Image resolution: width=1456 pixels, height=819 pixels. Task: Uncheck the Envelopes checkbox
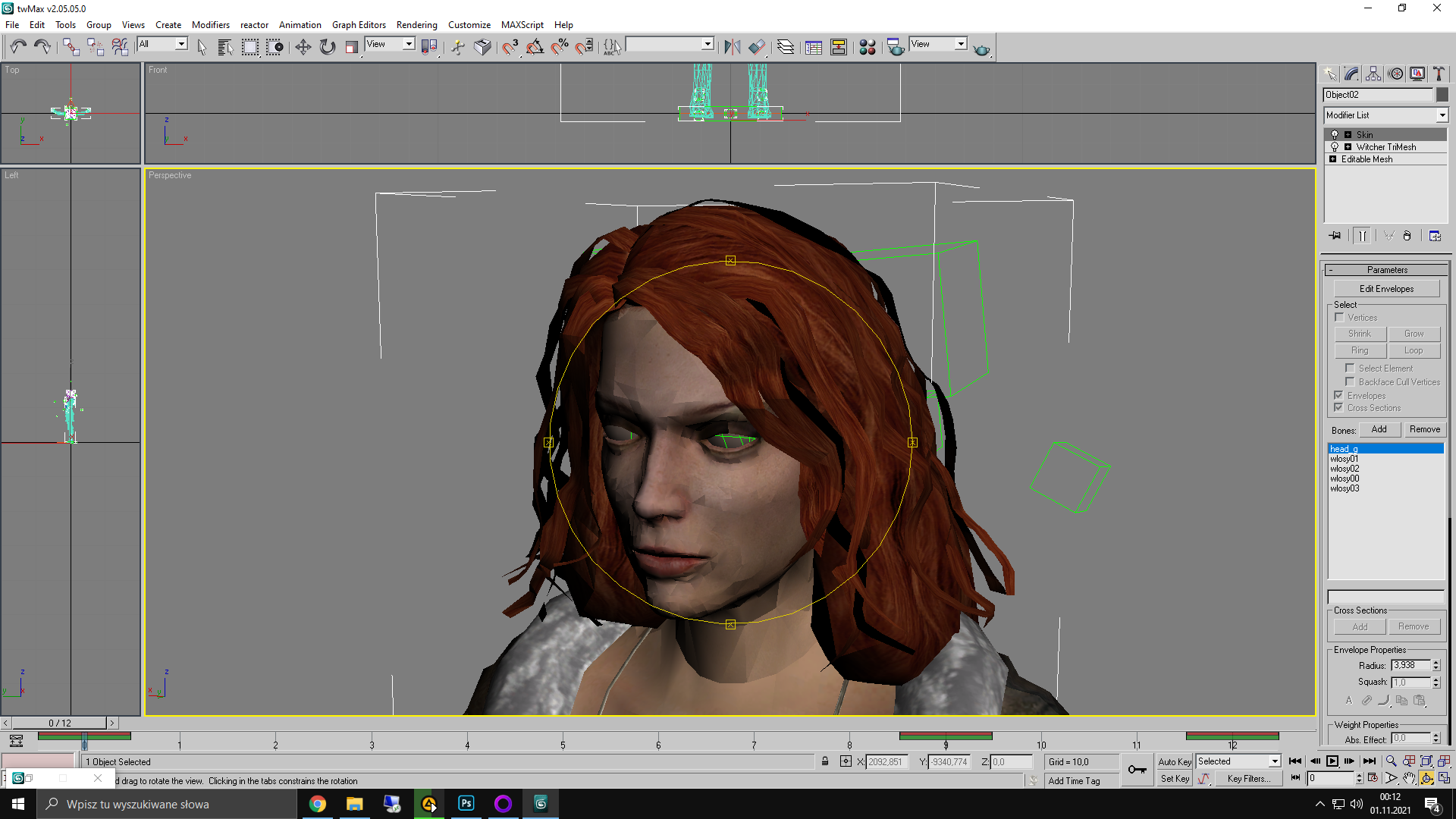[1339, 396]
